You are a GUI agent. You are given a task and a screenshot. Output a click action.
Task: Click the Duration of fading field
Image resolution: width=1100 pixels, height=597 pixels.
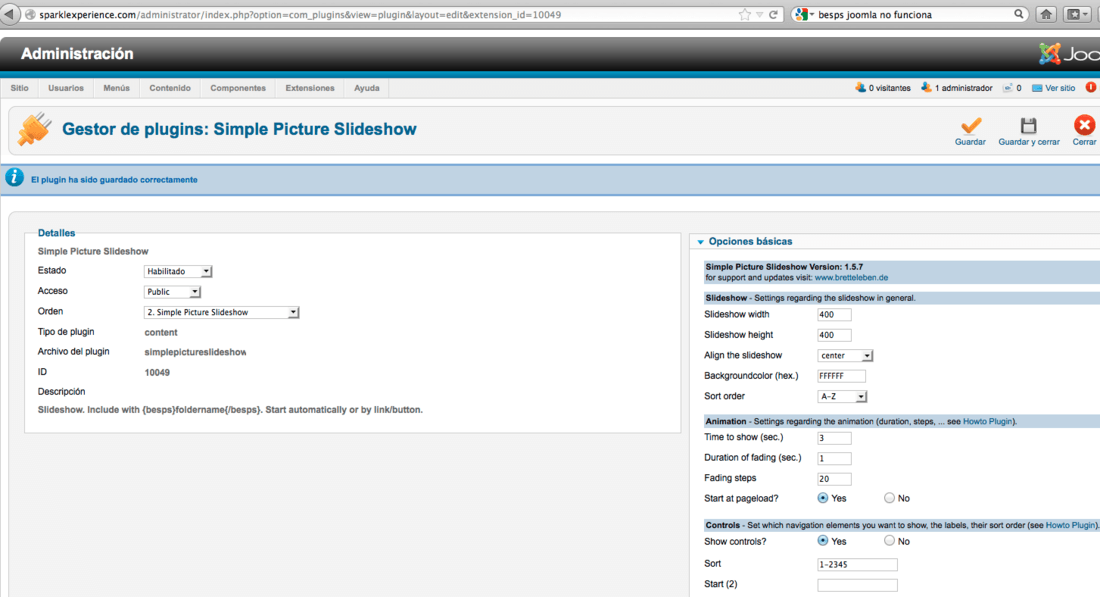[x=834, y=458]
